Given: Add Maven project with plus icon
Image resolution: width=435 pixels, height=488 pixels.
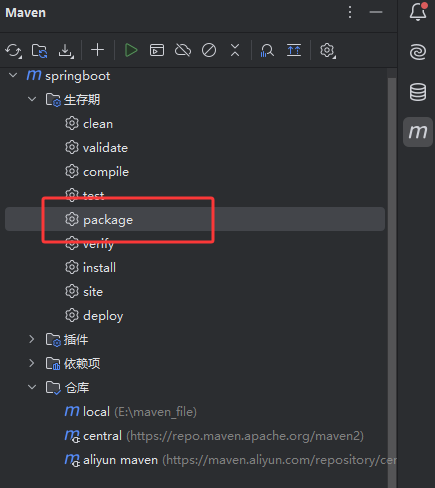Looking at the screenshot, I should (x=97, y=50).
